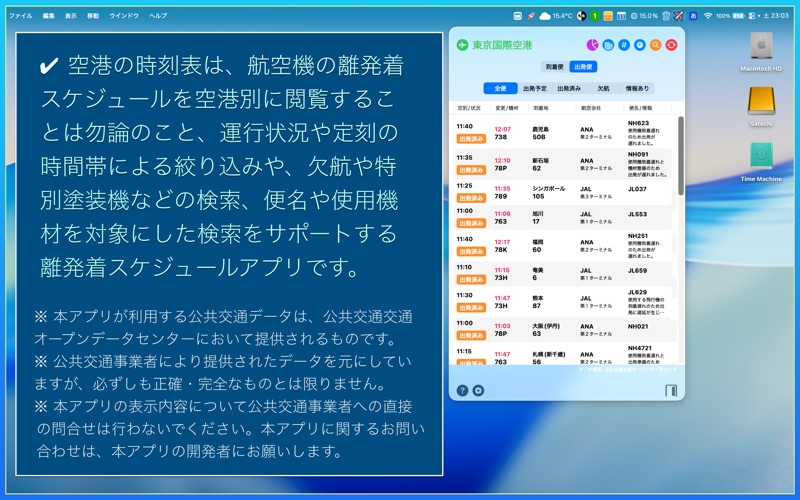The height and width of the screenshot is (500, 800).
Task: Click changed time 12:07 in NH623 row
Action: 503,130
